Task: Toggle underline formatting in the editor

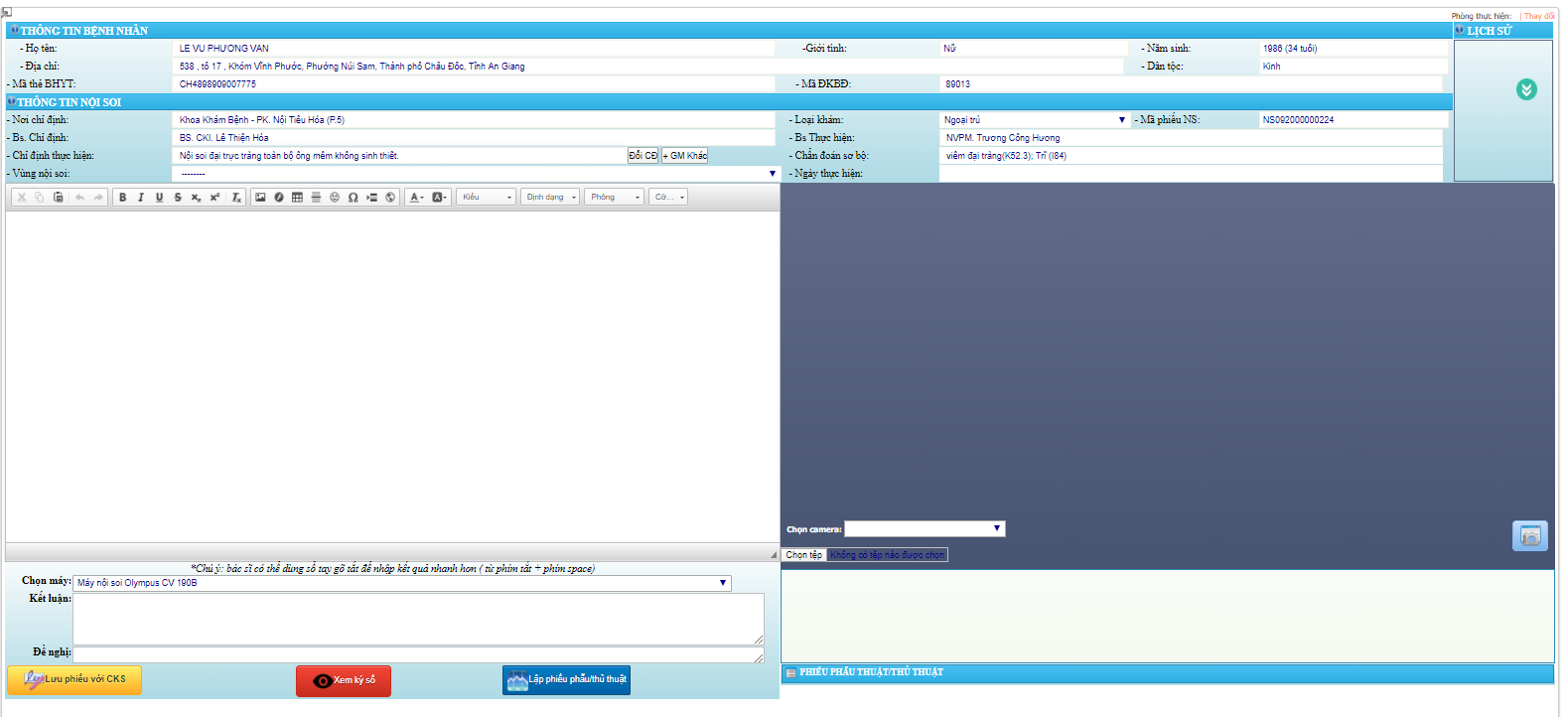Action: pyautogui.click(x=159, y=198)
